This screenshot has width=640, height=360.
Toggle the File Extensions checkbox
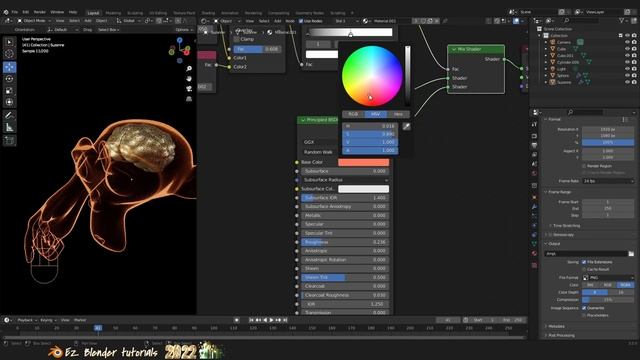coord(584,262)
